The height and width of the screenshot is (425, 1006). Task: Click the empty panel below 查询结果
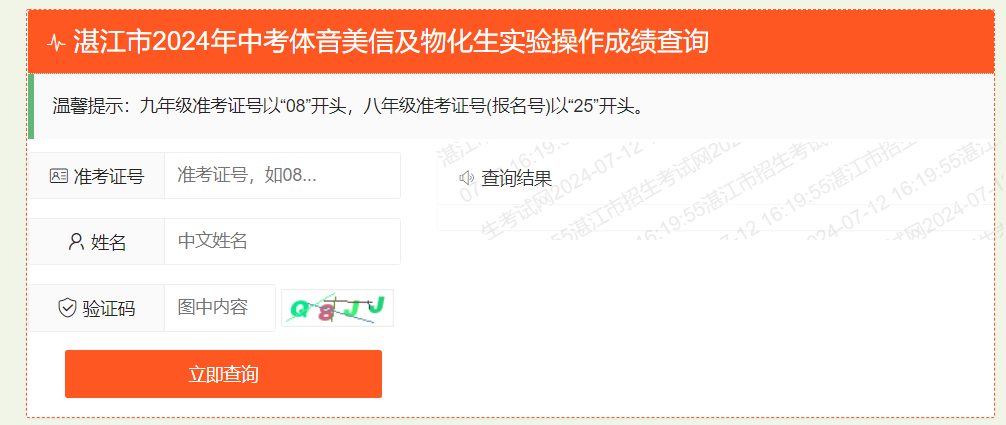pos(715,217)
